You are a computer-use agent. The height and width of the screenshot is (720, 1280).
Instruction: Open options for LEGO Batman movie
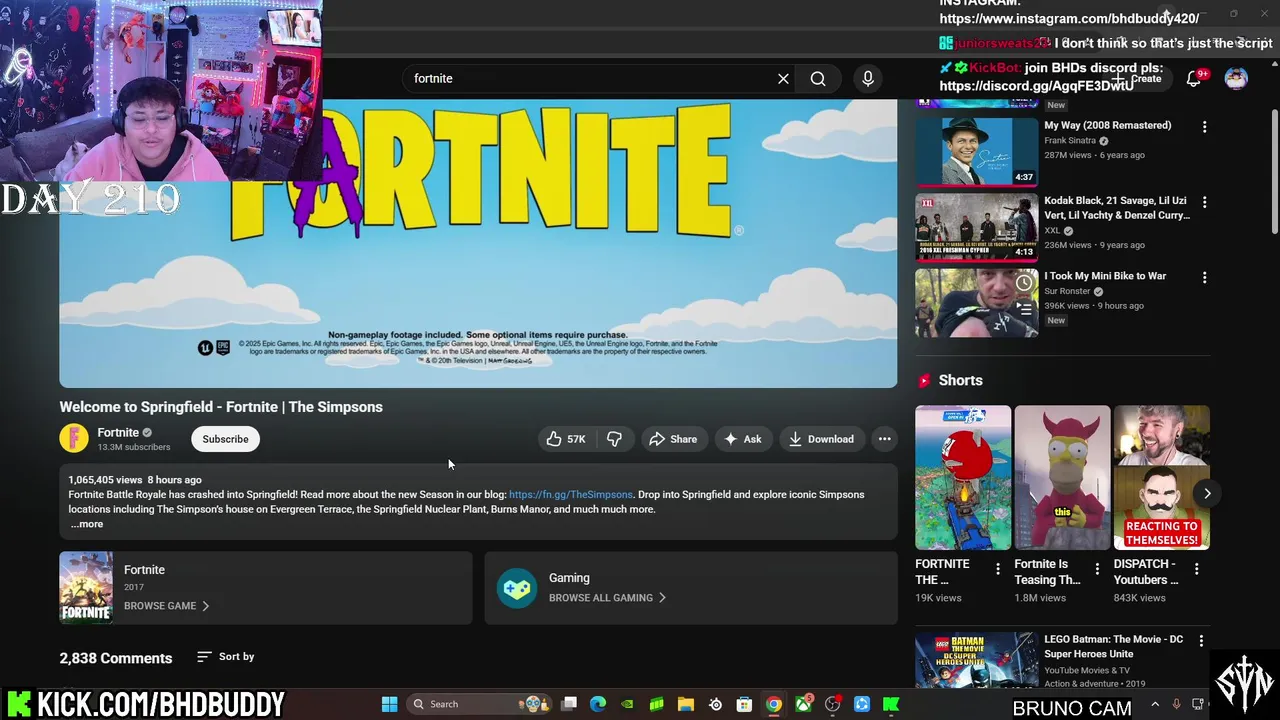click(1201, 640)
